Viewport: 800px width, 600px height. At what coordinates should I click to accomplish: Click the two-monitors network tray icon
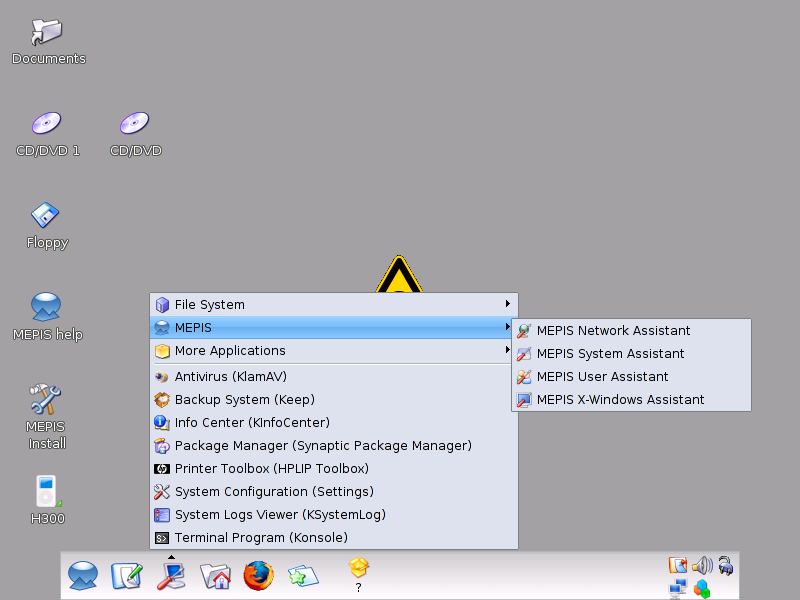pyautogui.click(x=678, y=589)
